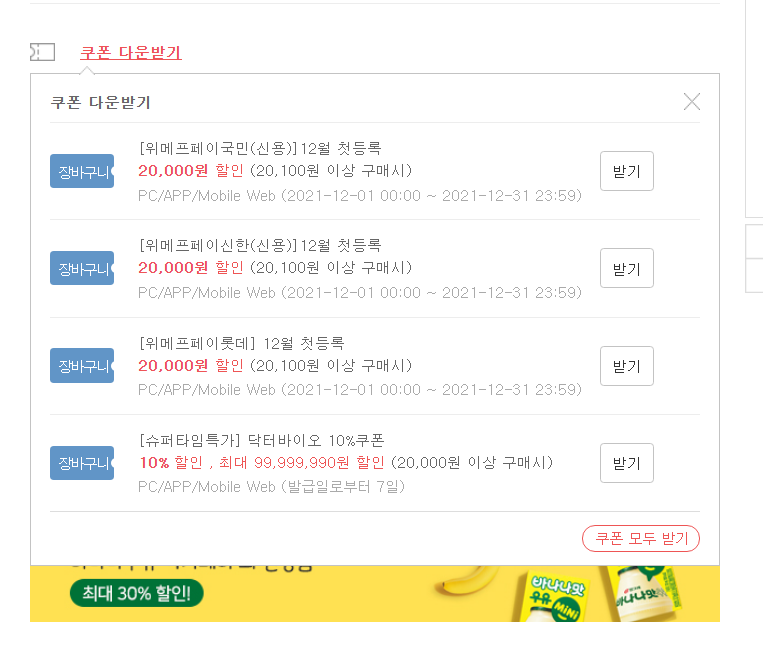The image size is (763, 657).
Task: Close the coupon download popup
Action: pos(691,102)
